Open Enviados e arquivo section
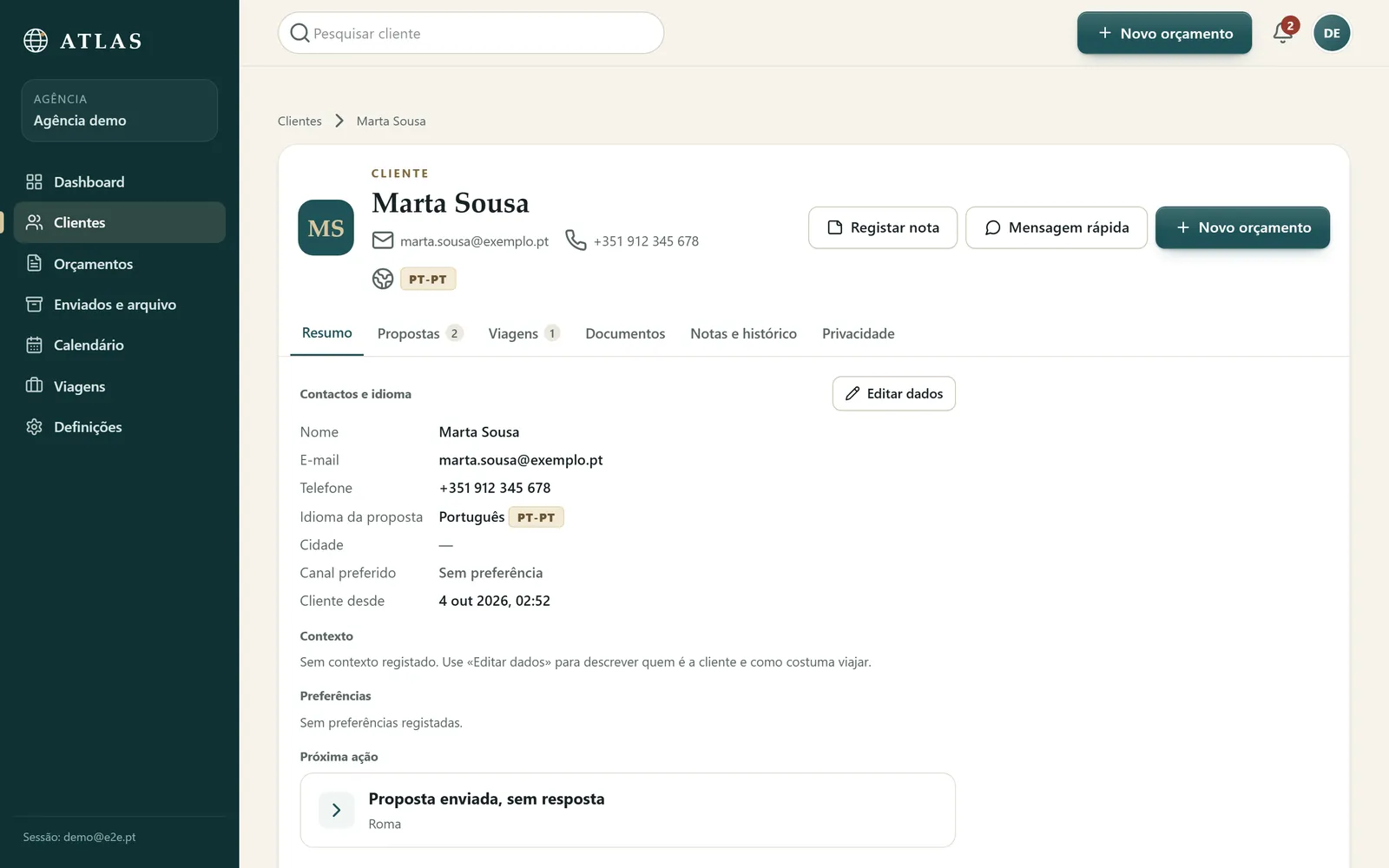The width and height of the screenshot is (1389, 868). tap(120, 305)
